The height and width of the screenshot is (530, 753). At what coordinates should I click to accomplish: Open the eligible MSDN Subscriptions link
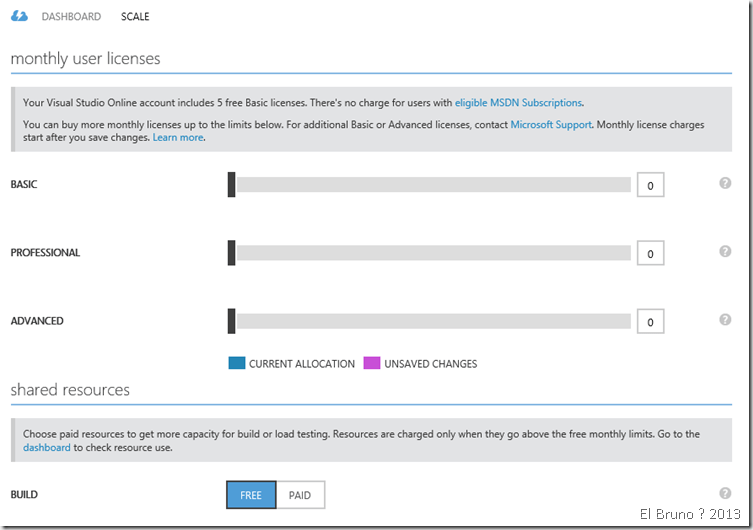click(x=518, y=102)
